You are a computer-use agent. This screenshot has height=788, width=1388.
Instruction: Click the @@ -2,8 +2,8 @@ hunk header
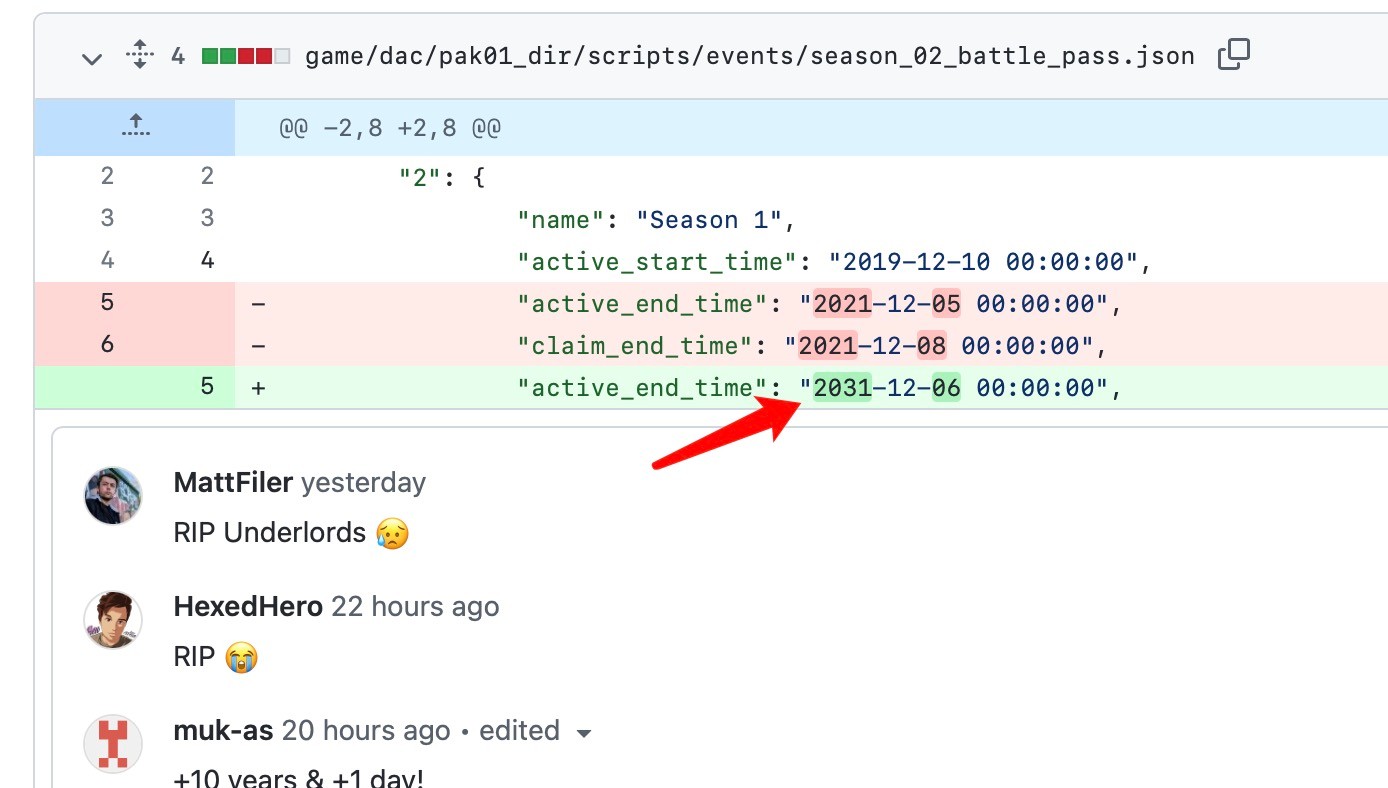point(390,128)
